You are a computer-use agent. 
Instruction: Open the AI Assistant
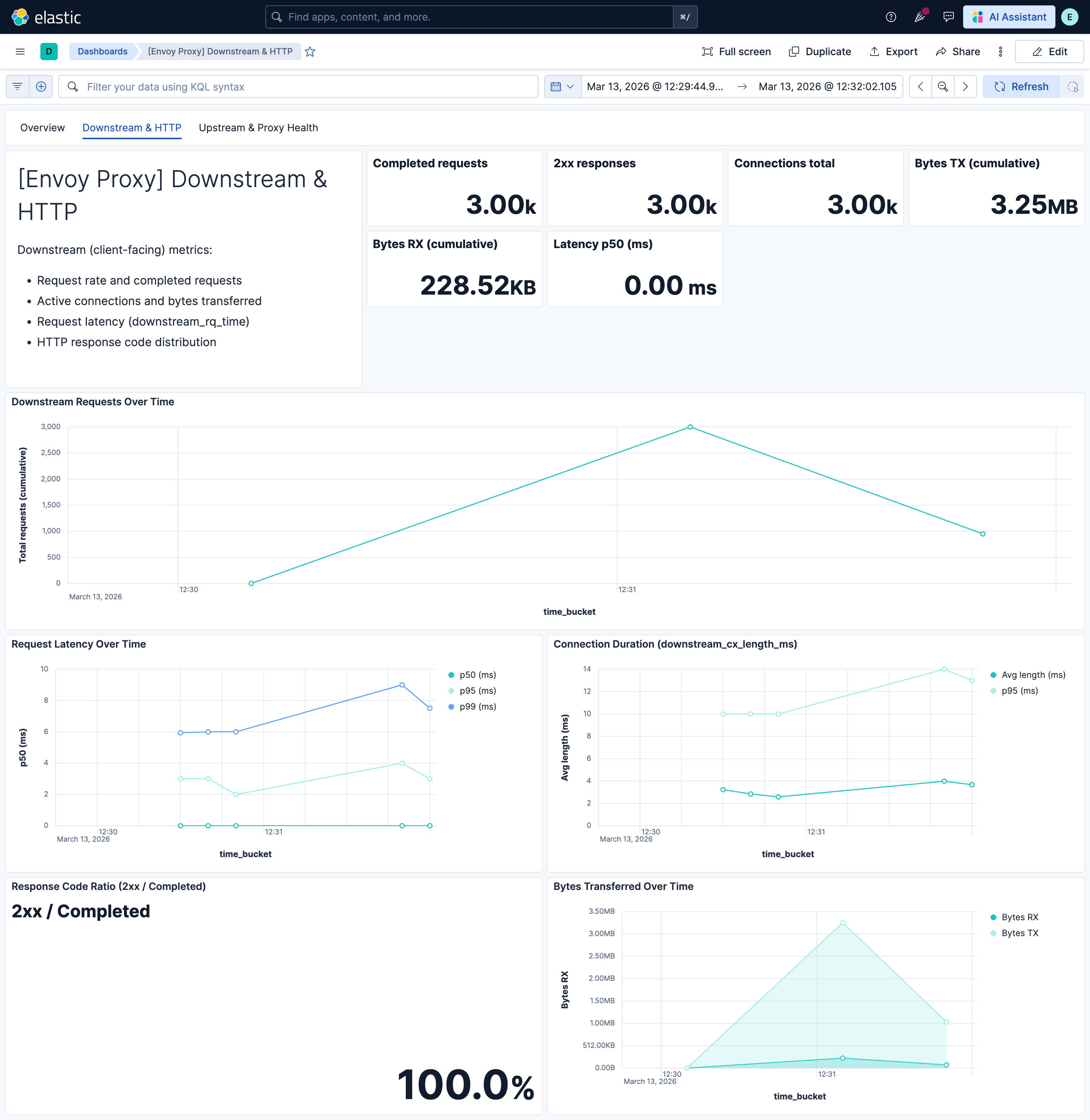pos(1009,17)
